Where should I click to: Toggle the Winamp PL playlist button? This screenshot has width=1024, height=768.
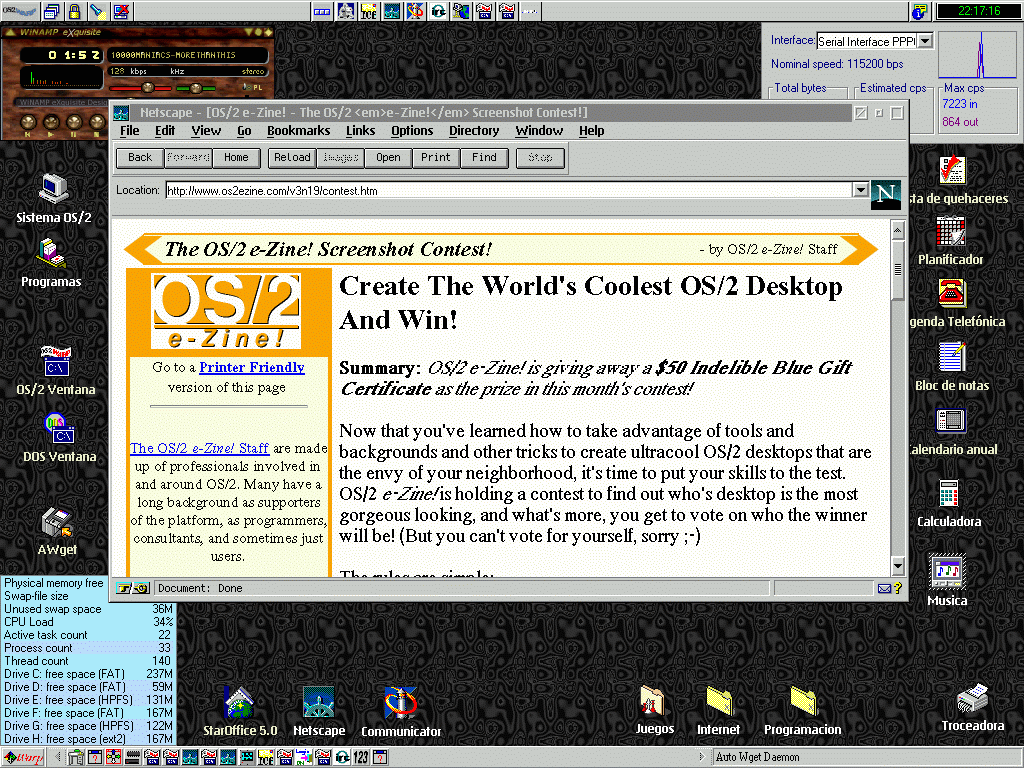[253, 87]
